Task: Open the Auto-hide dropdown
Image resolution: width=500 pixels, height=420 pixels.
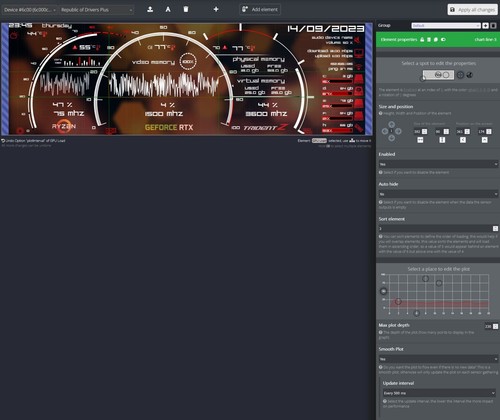Action: [438, 194]
